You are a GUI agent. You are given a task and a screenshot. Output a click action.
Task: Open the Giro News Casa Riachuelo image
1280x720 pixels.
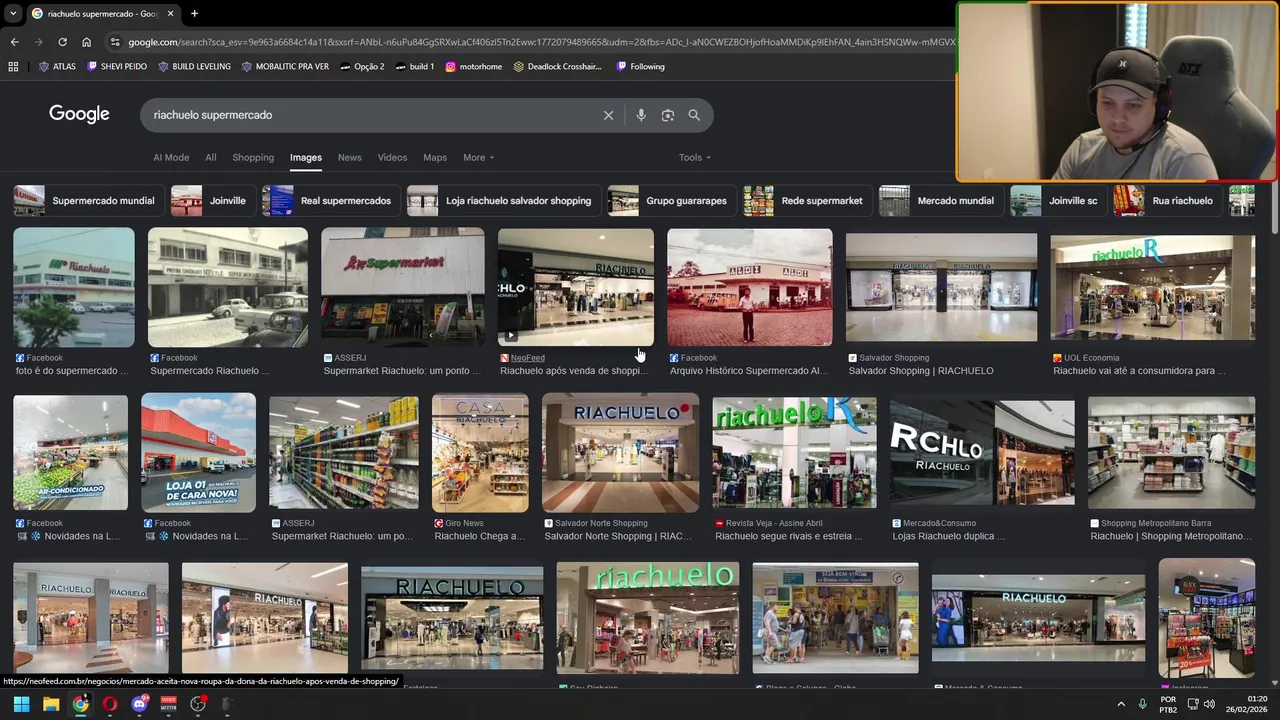480,453
